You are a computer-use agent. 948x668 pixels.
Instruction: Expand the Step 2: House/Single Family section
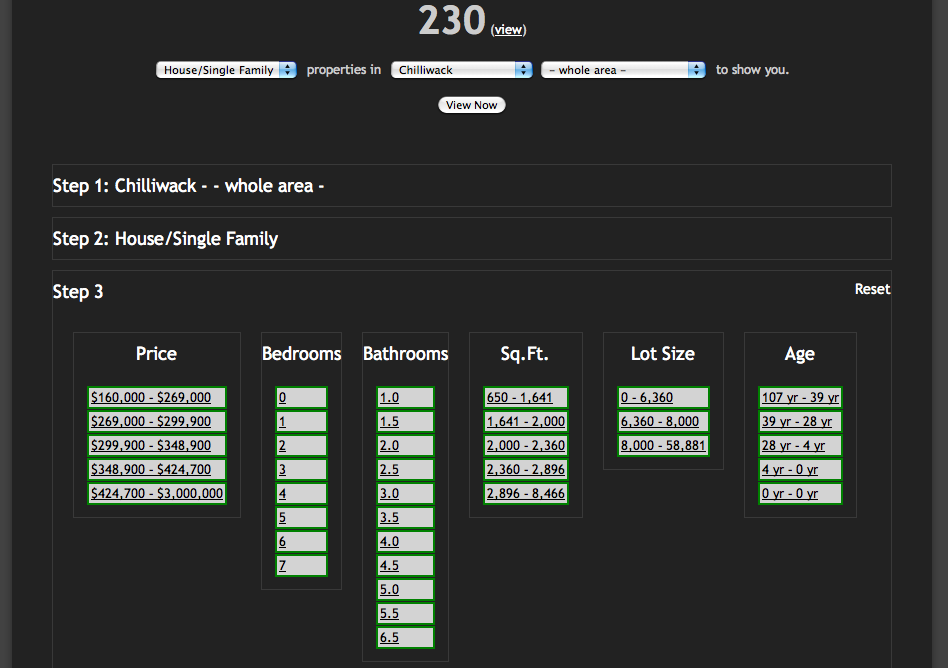[x=472, y=239]
